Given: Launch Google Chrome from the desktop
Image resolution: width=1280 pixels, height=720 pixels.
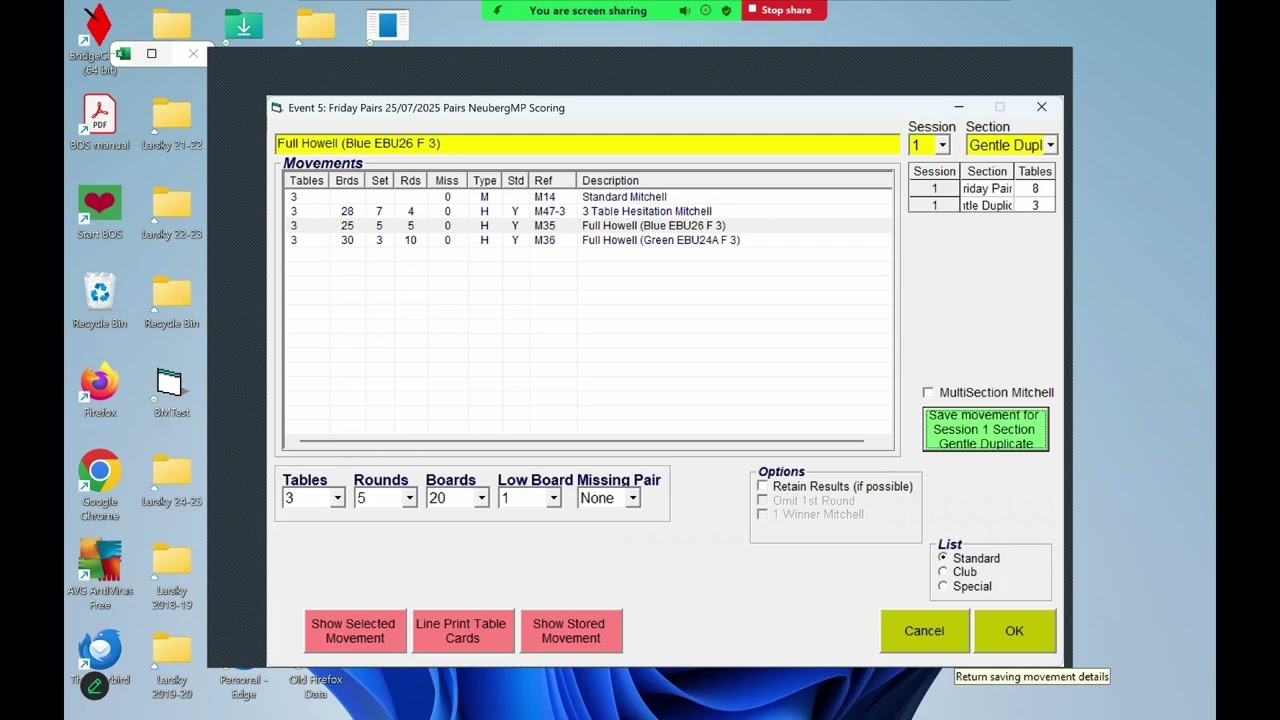Looking at the screenshot, I should pyautogui.click(x=100, y=485).
